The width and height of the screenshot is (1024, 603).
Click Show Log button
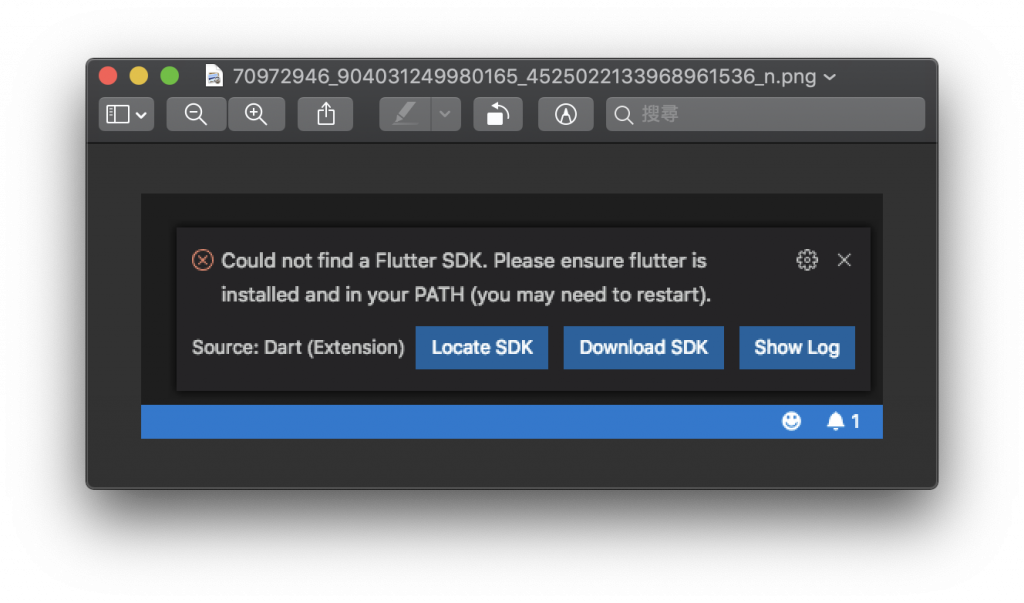797,348
